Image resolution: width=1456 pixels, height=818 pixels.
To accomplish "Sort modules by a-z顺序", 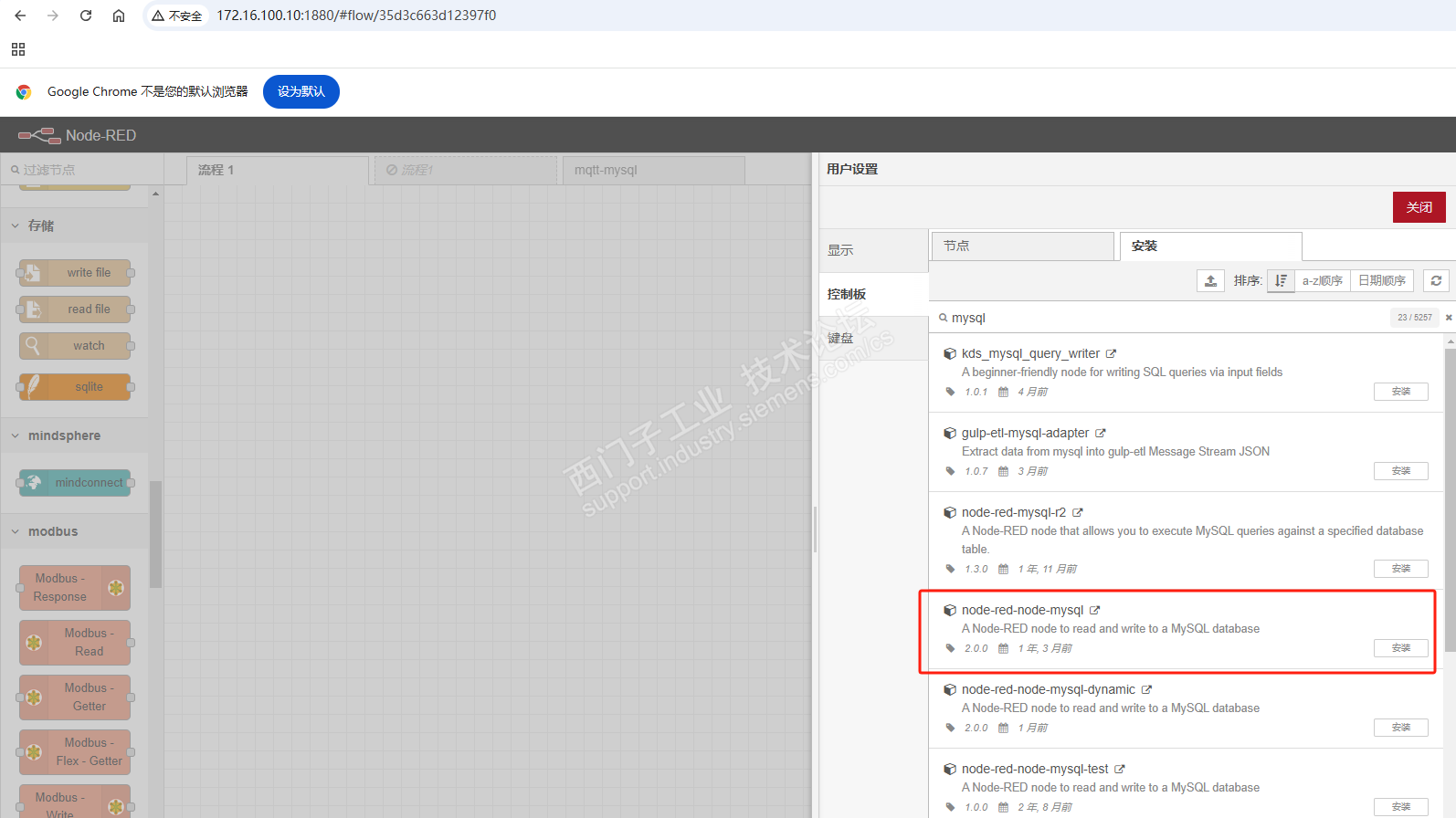I will (x=1323, y=280).
